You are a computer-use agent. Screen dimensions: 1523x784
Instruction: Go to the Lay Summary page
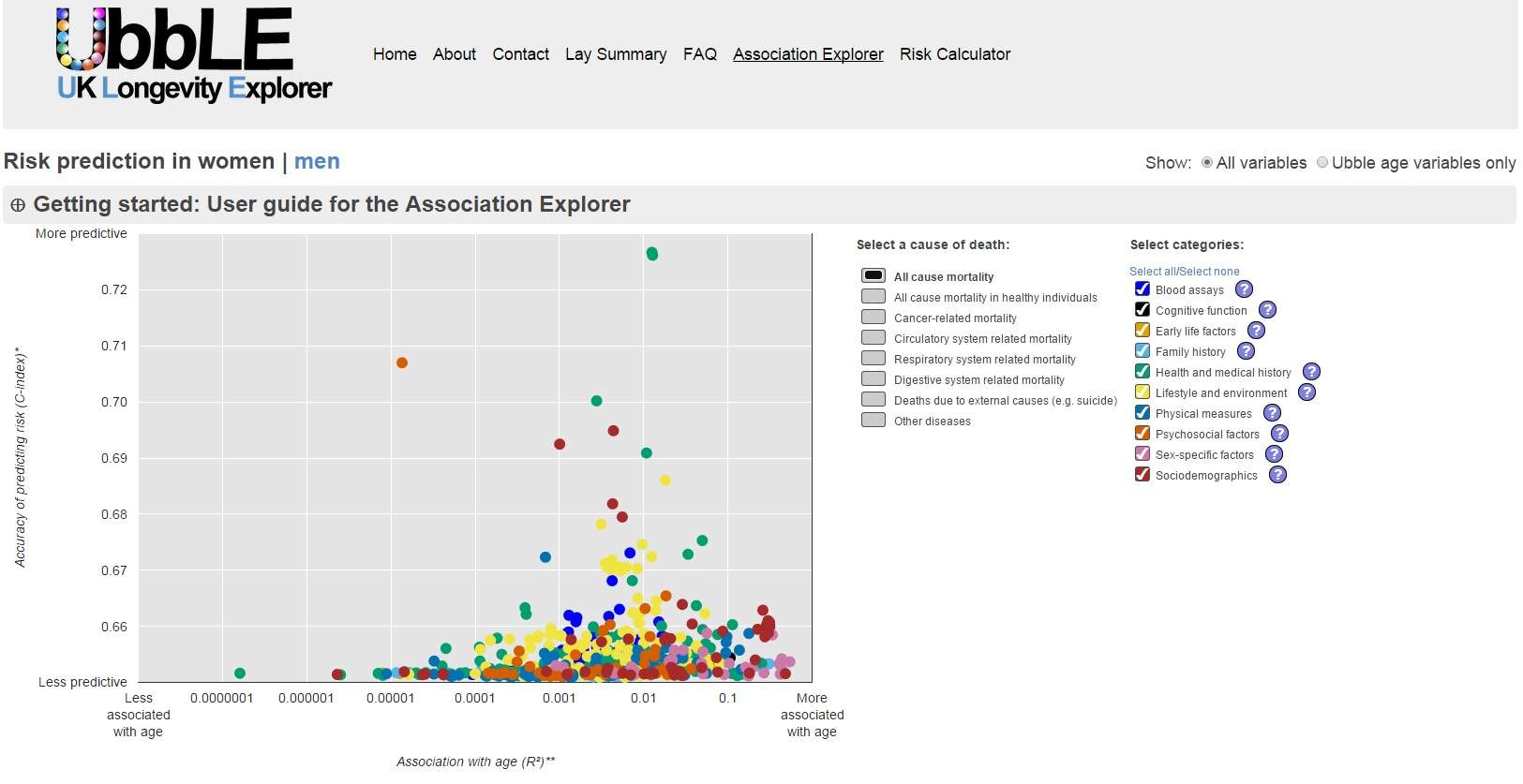pyautogui.click(x=616, y=54)
